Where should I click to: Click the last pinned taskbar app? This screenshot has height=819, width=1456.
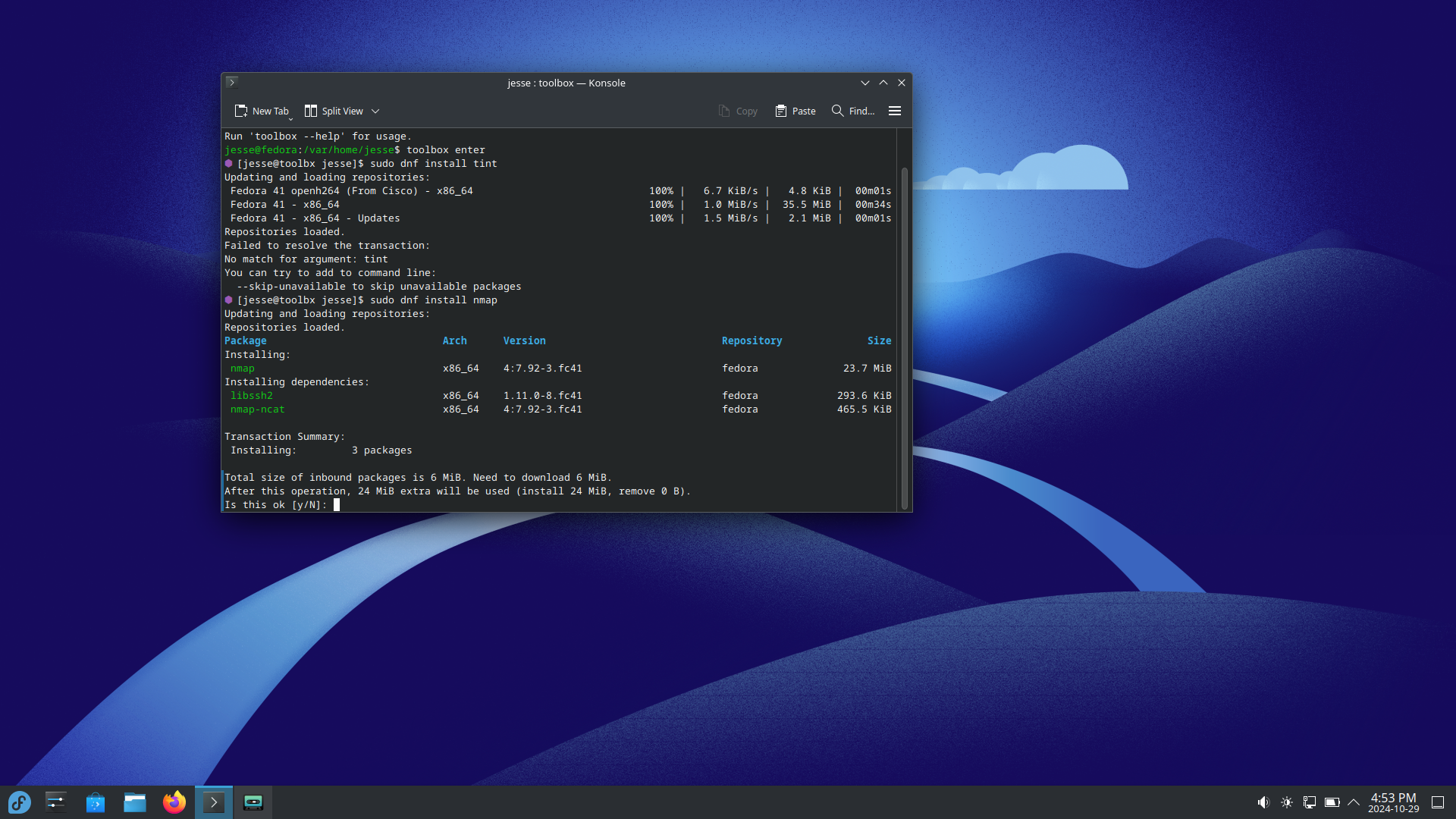coord(253,802)
